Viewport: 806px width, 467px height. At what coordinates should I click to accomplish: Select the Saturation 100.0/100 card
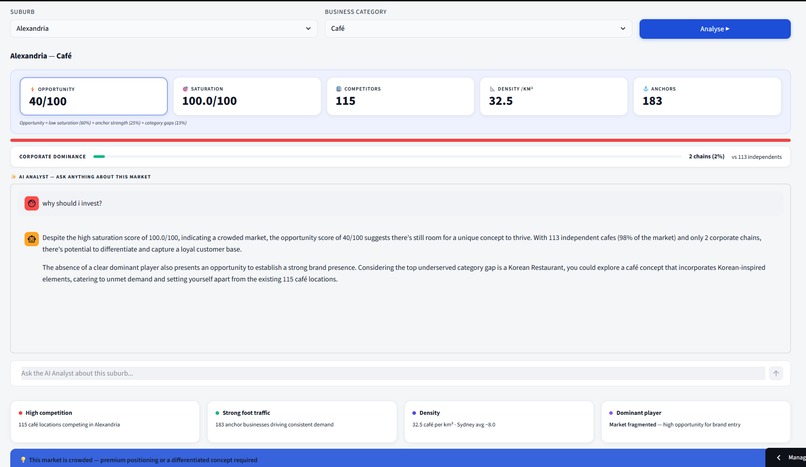[247, 96]
